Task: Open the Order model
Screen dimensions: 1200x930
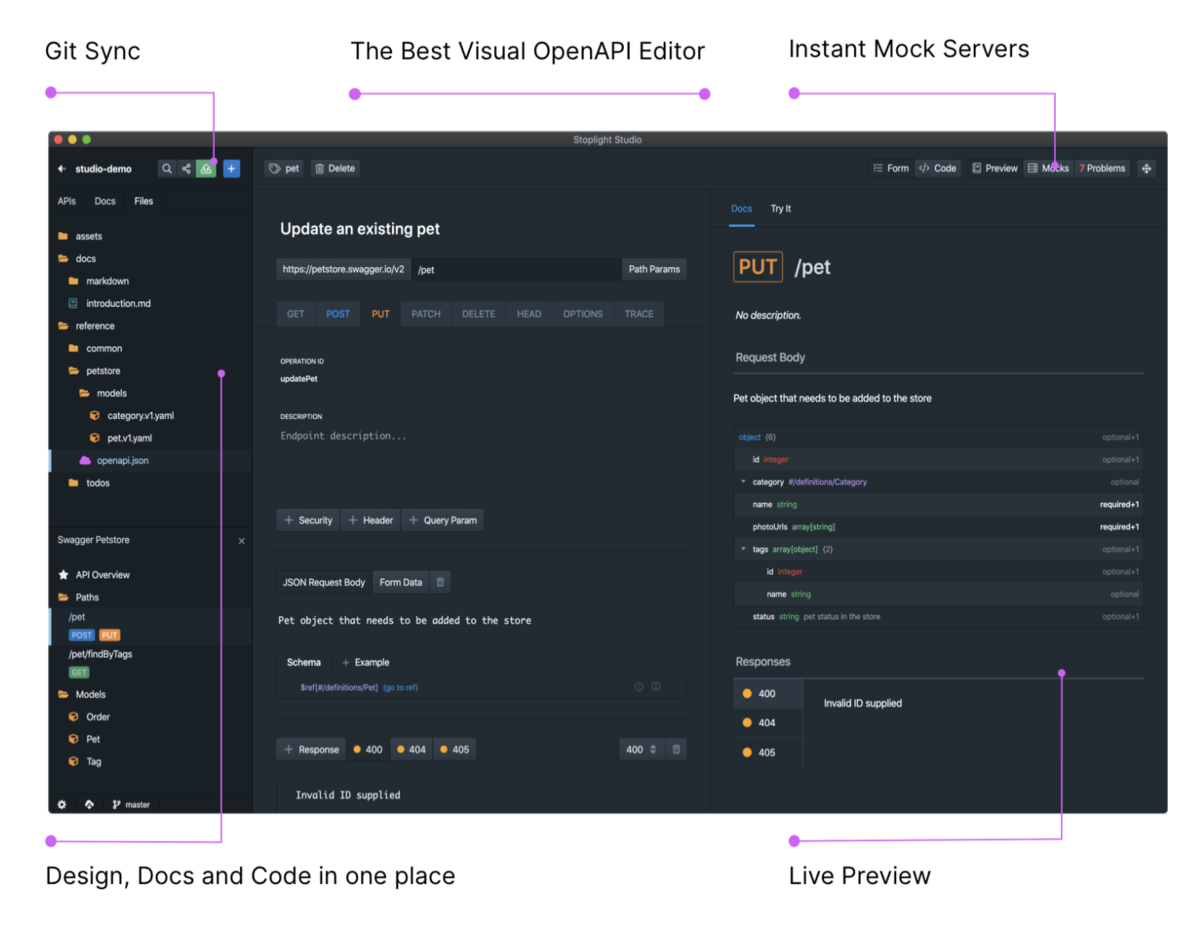Action: (x=88, y=717)
